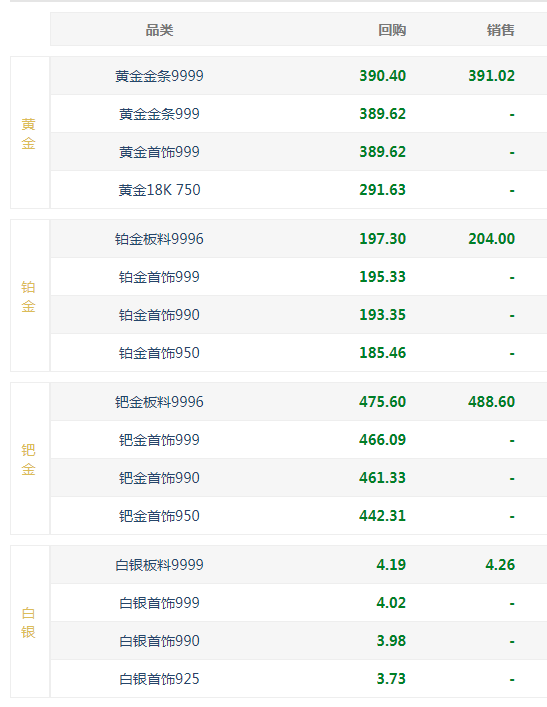The image size is (547, 707).
Task: Select the 铂金 category label
Action: (x=28, y=297)
